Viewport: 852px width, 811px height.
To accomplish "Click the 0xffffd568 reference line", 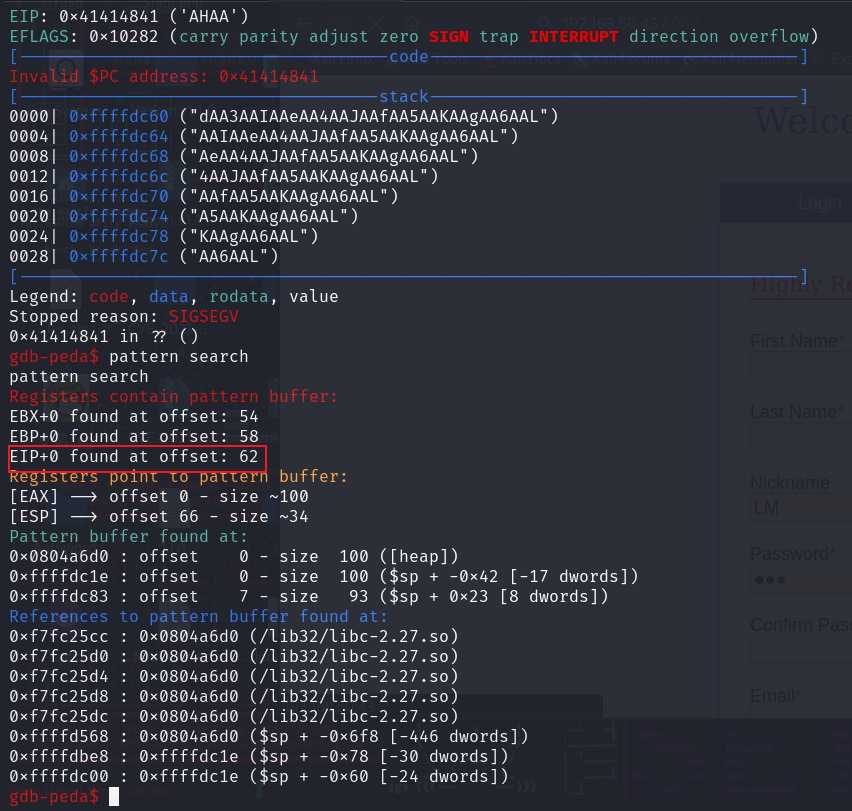I will [268, 737].
